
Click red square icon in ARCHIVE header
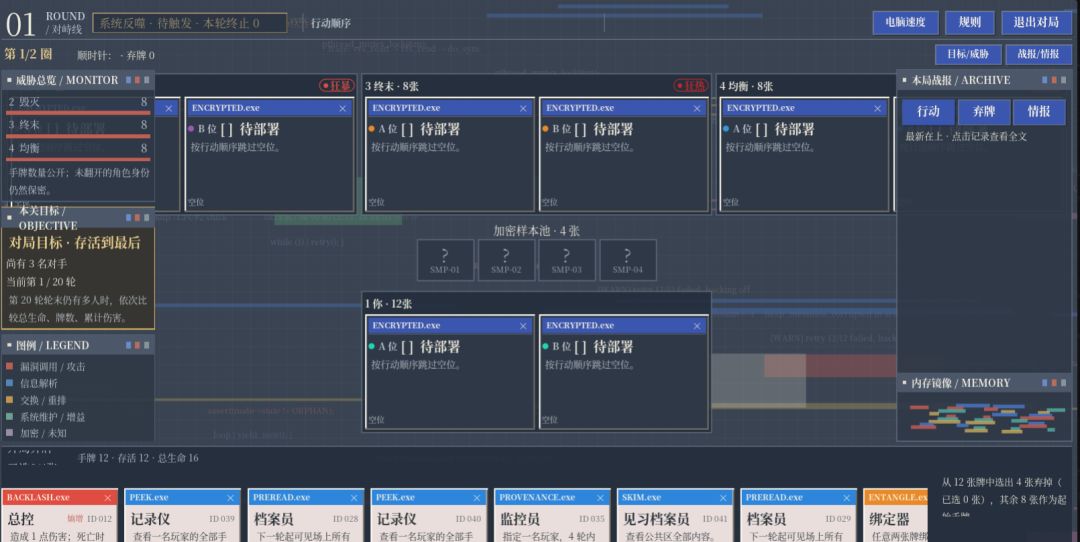pyautogui.click(x=1054, y=80)
